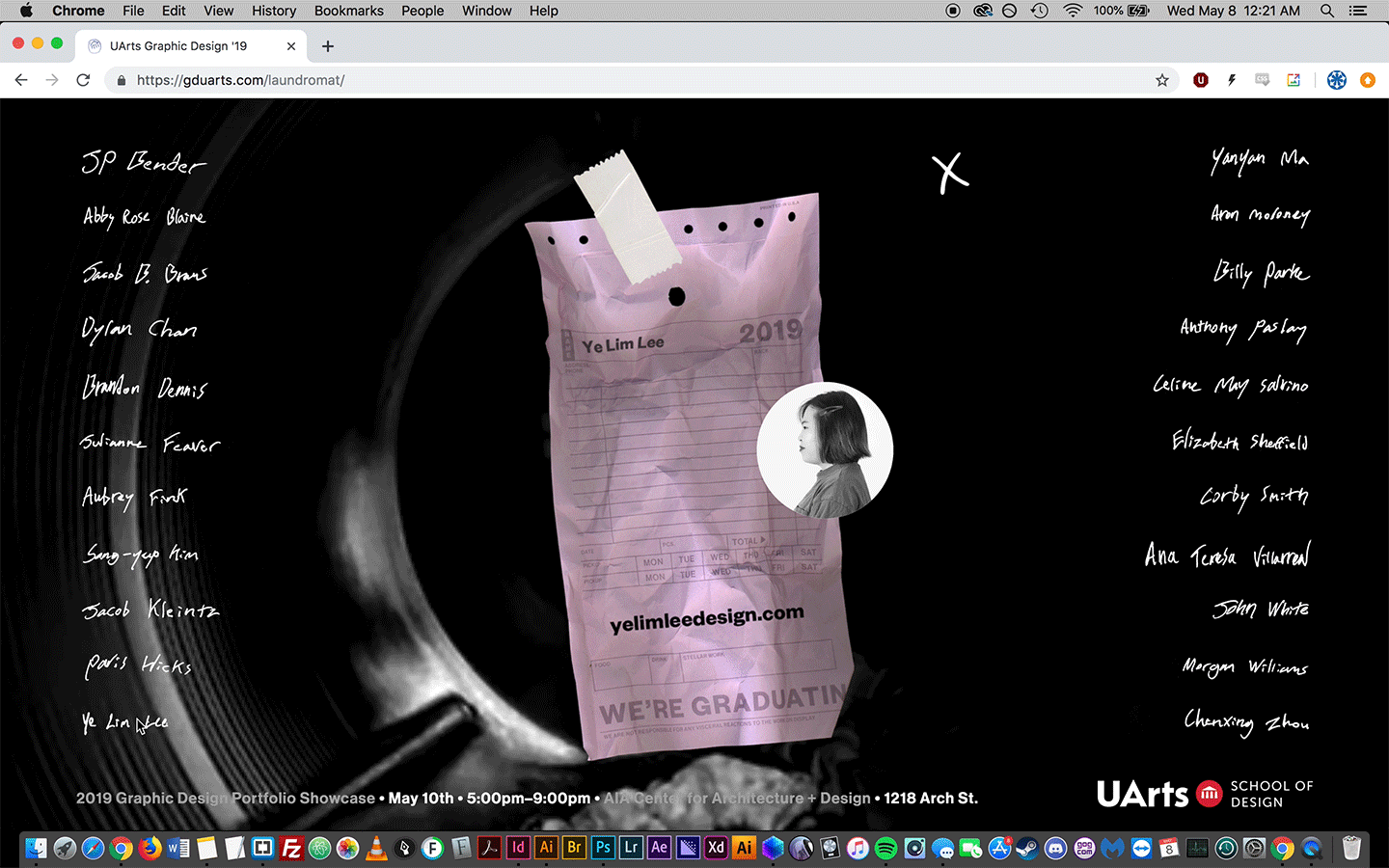Click the yelimleedesign.com link on the ticket
This screenshot has height=868, width=1389.
click(707, 618)
